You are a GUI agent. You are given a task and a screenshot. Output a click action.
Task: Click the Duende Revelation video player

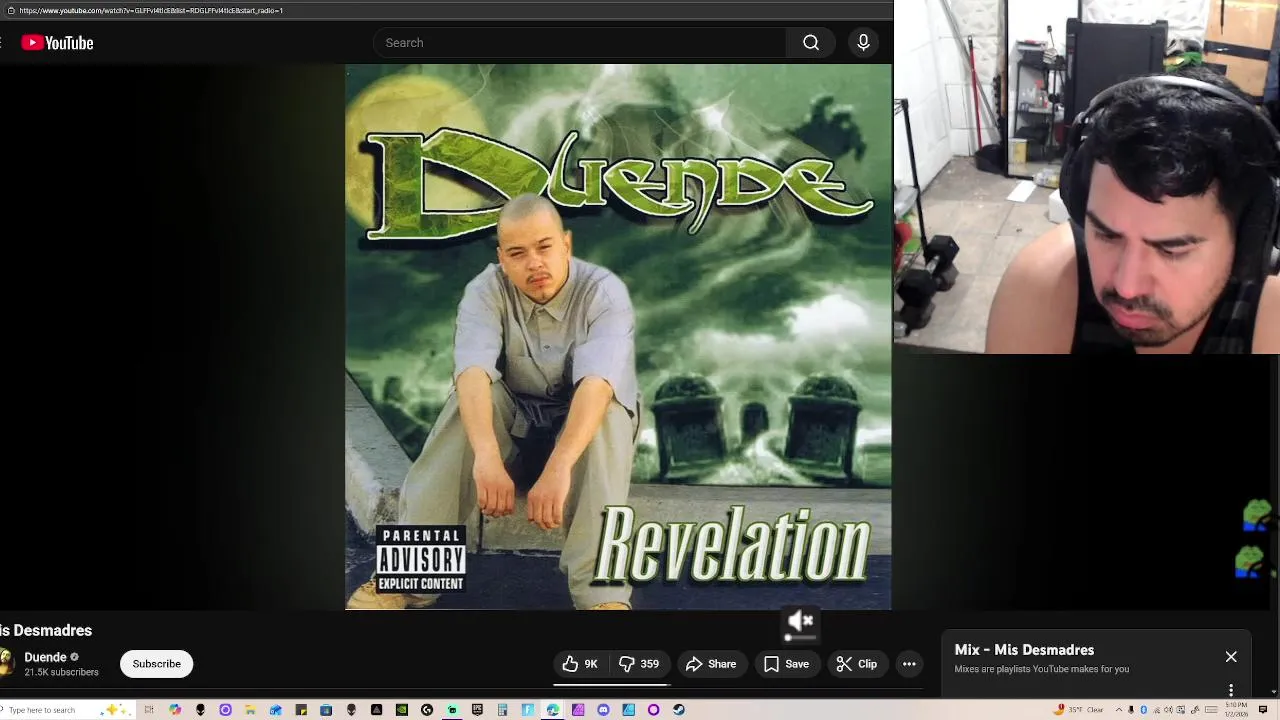(618, 337)
